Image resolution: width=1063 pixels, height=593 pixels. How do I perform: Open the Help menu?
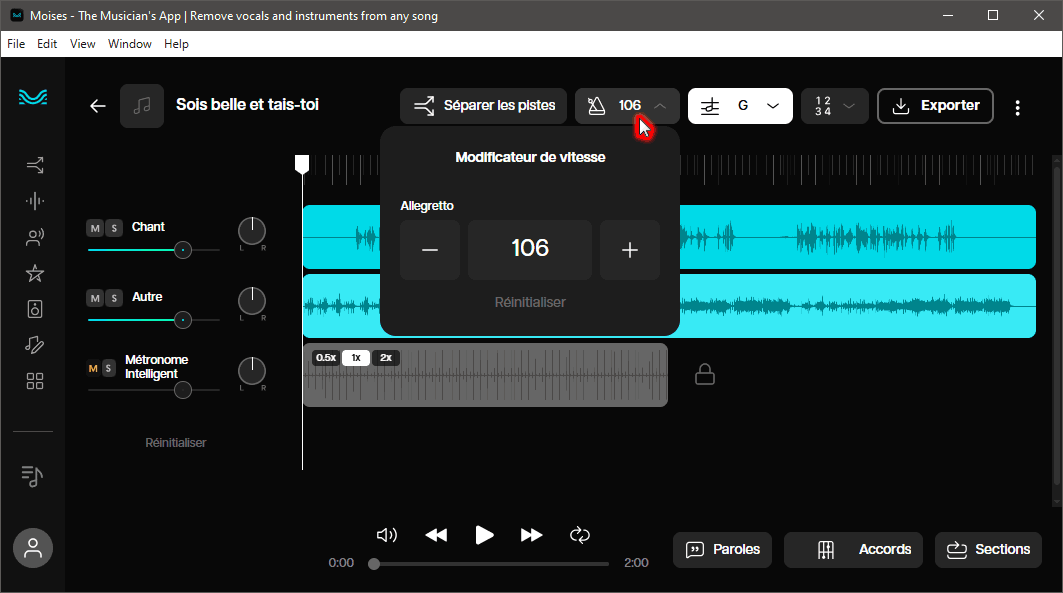pyautogui.click(x=176, y=44)
